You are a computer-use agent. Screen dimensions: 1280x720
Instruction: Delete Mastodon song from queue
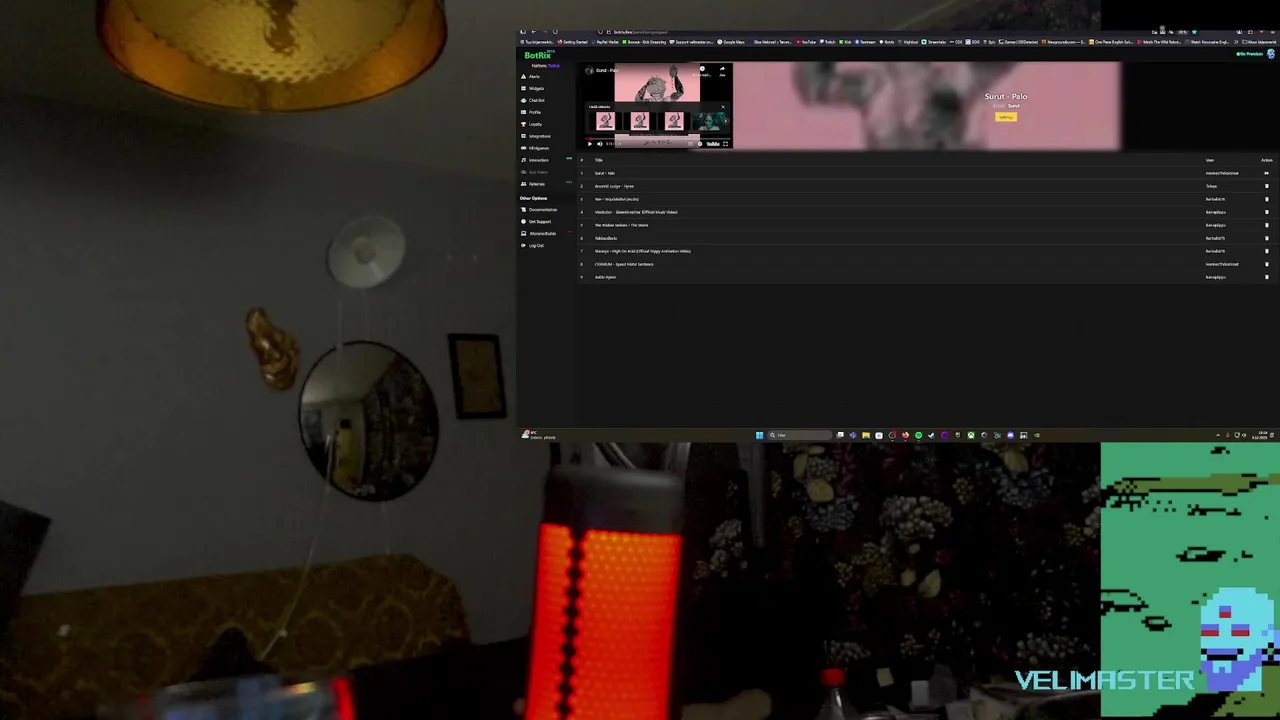click(x=1267, y=212)
